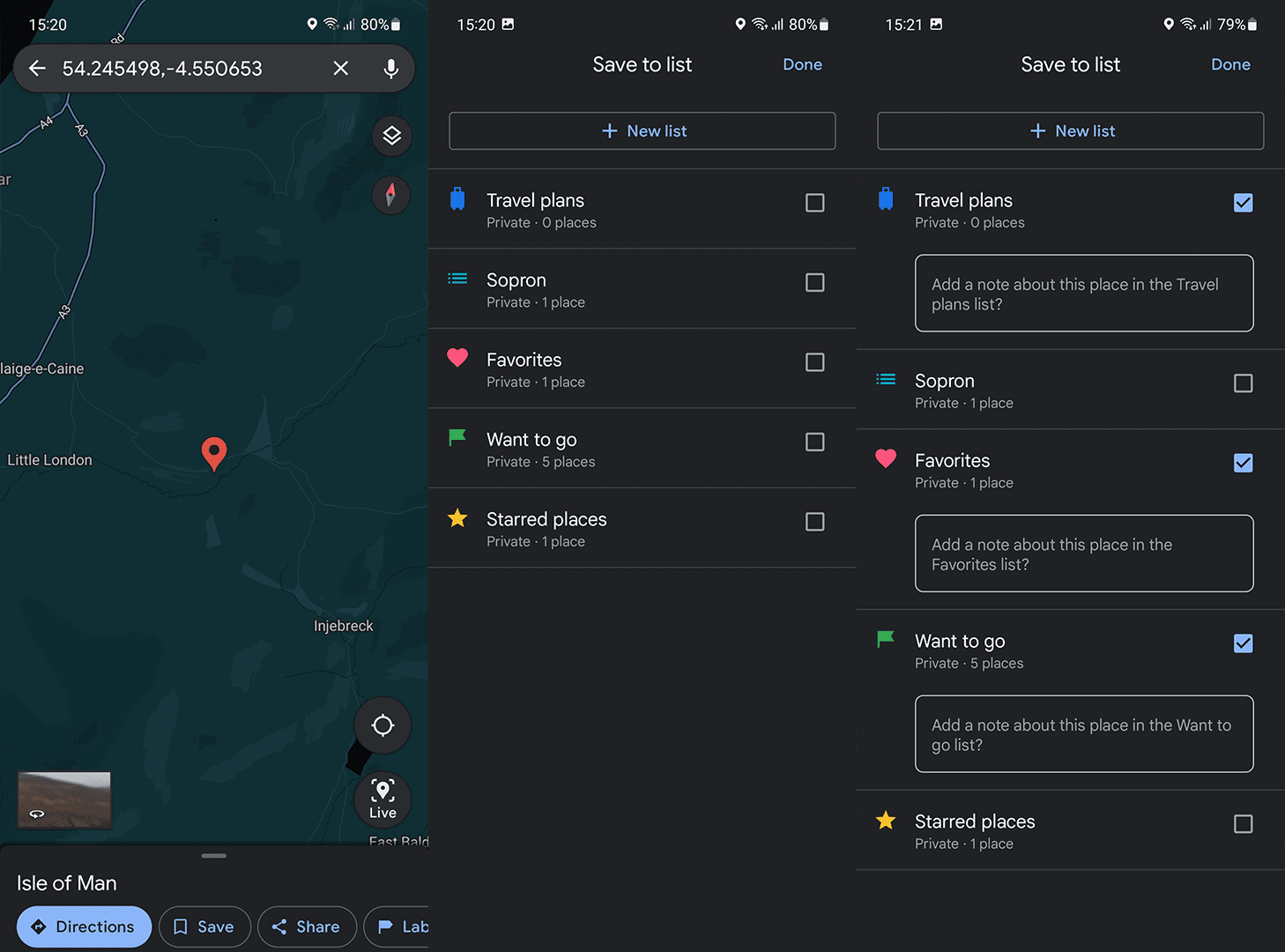Check the Sopron list checkbox

pos(814,282)
